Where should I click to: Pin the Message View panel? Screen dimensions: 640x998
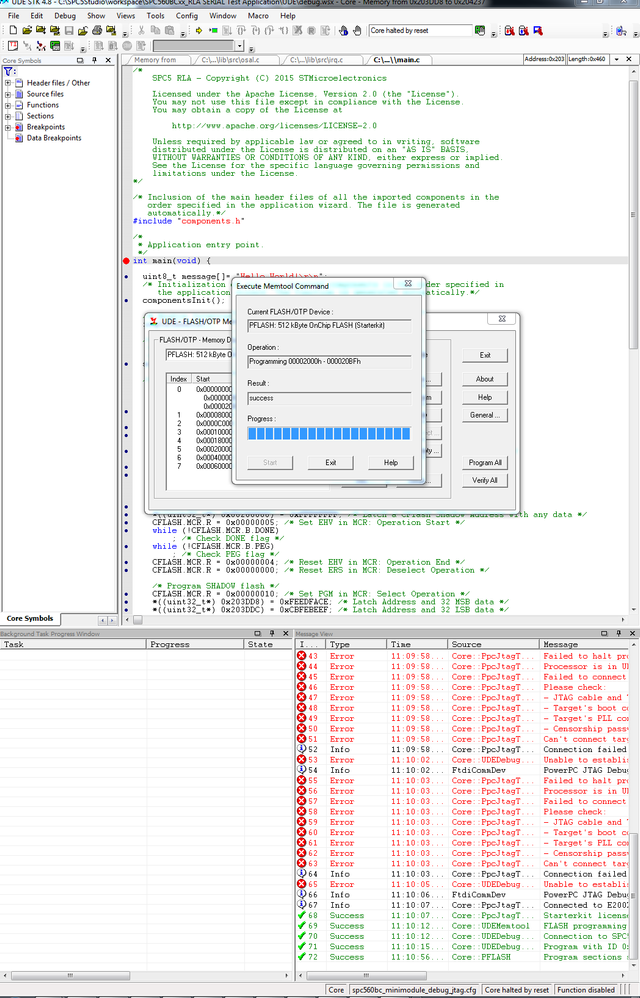tap(618, 633)
